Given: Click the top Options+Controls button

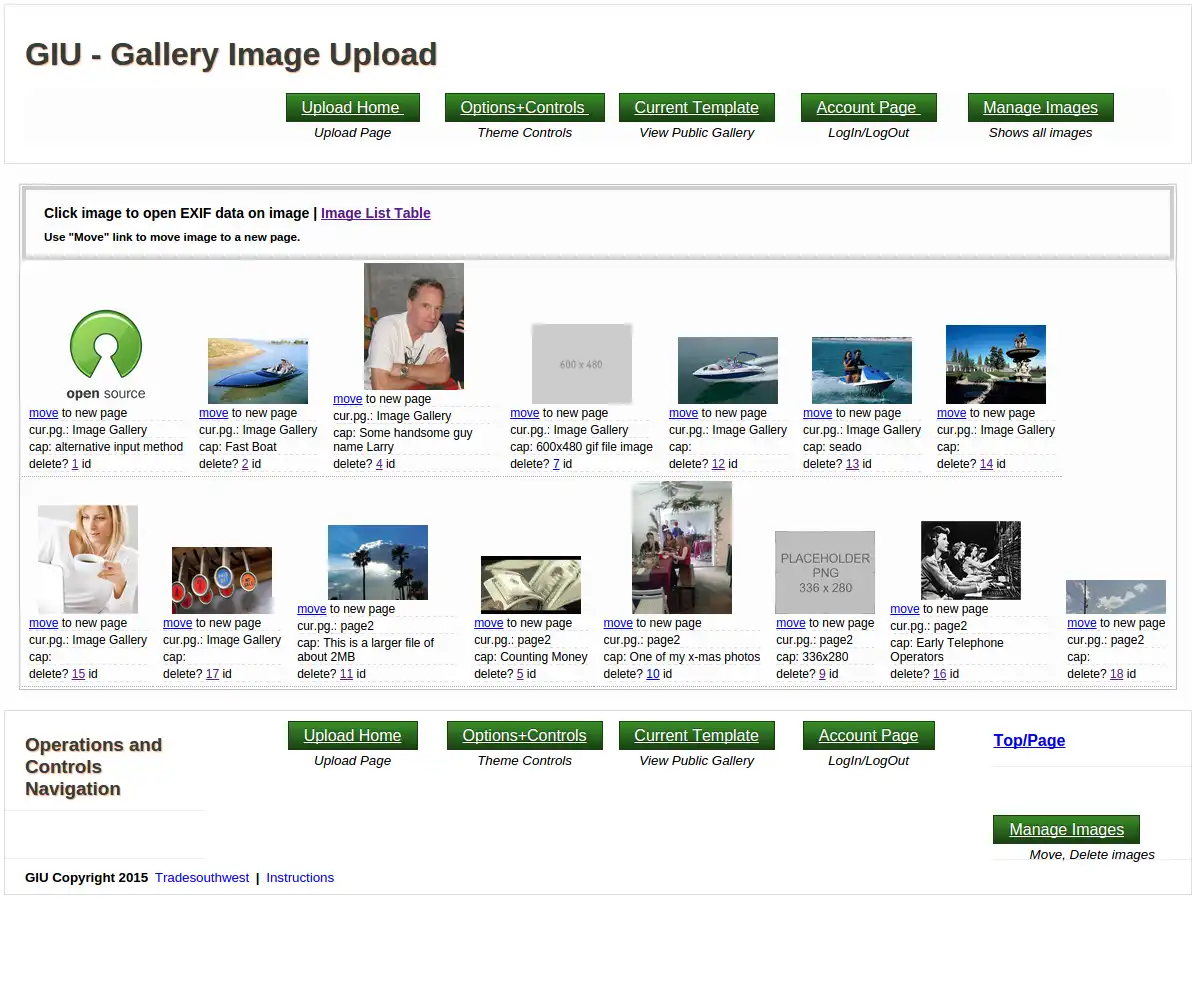Looking at the screenshot, I should (x=524, y=108).
